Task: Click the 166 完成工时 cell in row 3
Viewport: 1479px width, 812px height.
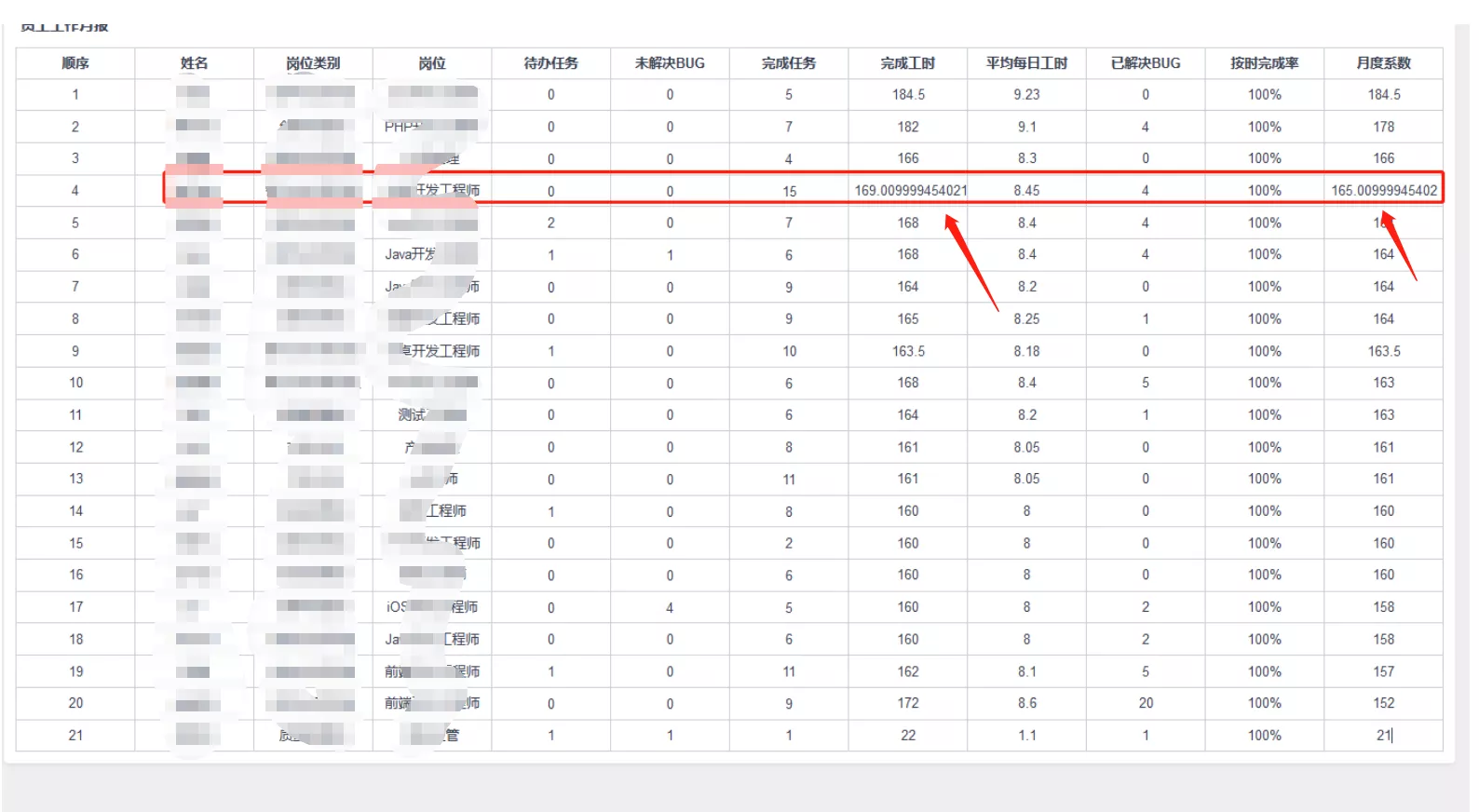Action: pos(908,159)
